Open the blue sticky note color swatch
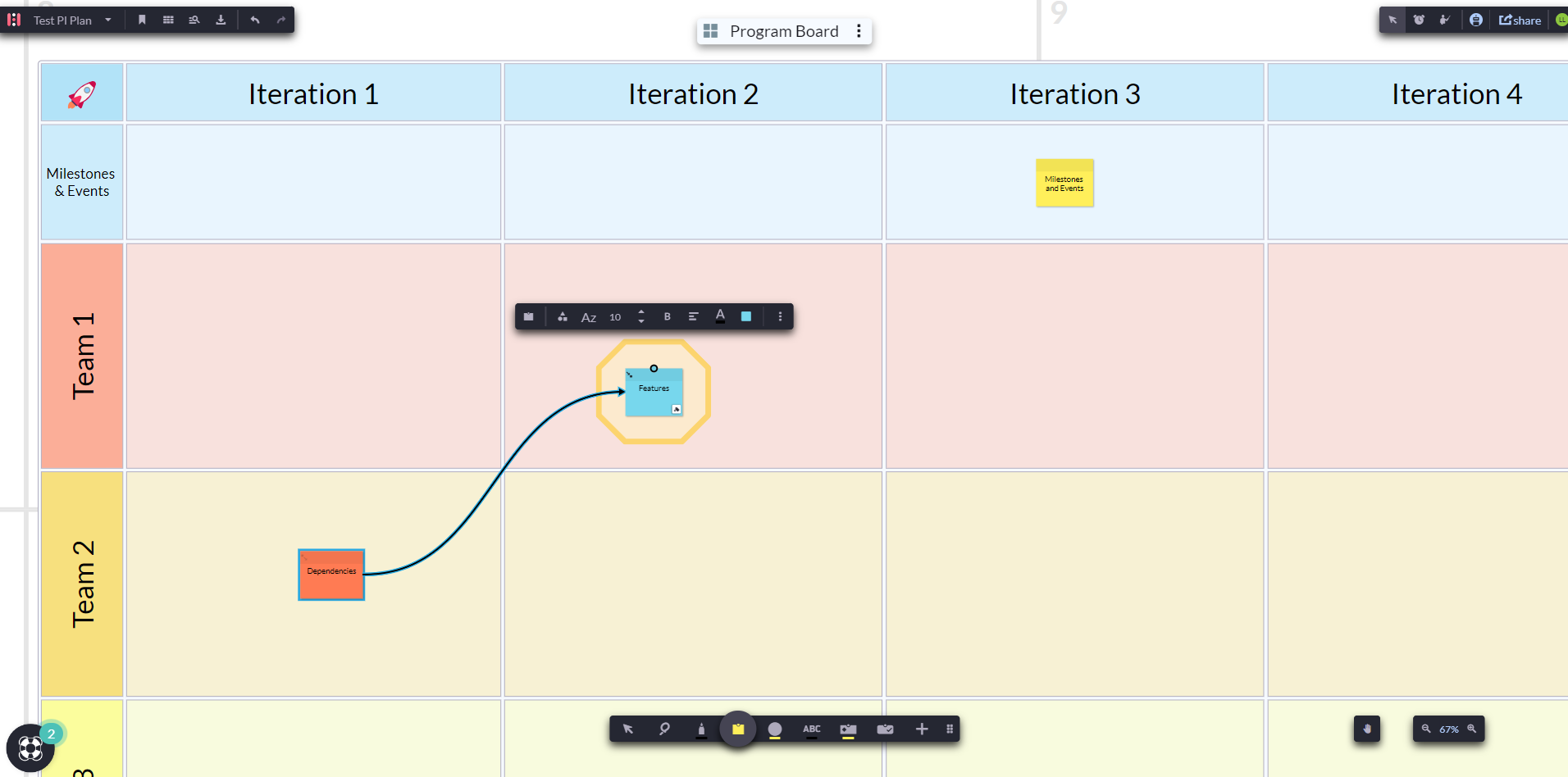1568x777 pixels. [746, 316]
